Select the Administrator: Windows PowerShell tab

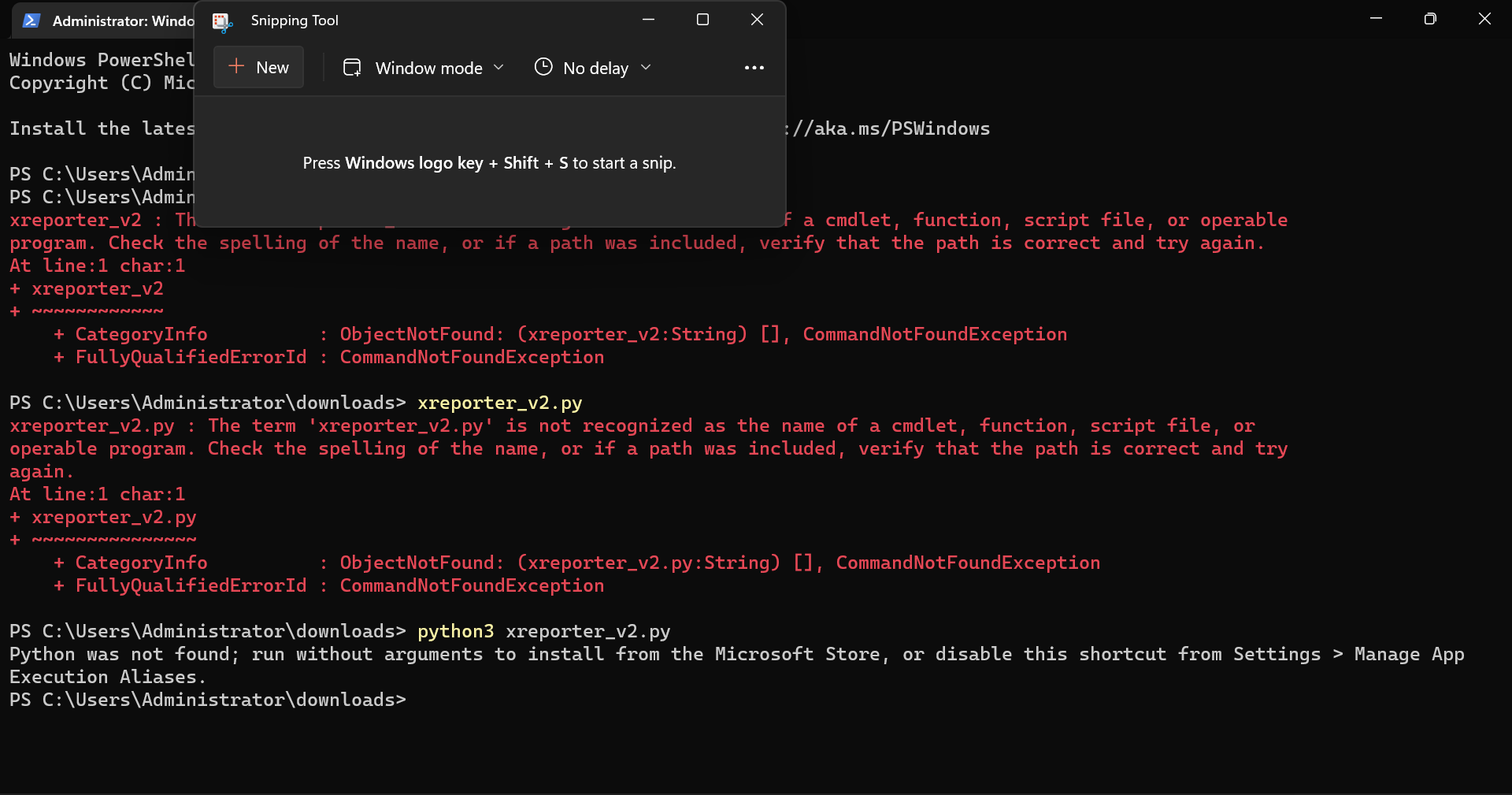[104, 21]
